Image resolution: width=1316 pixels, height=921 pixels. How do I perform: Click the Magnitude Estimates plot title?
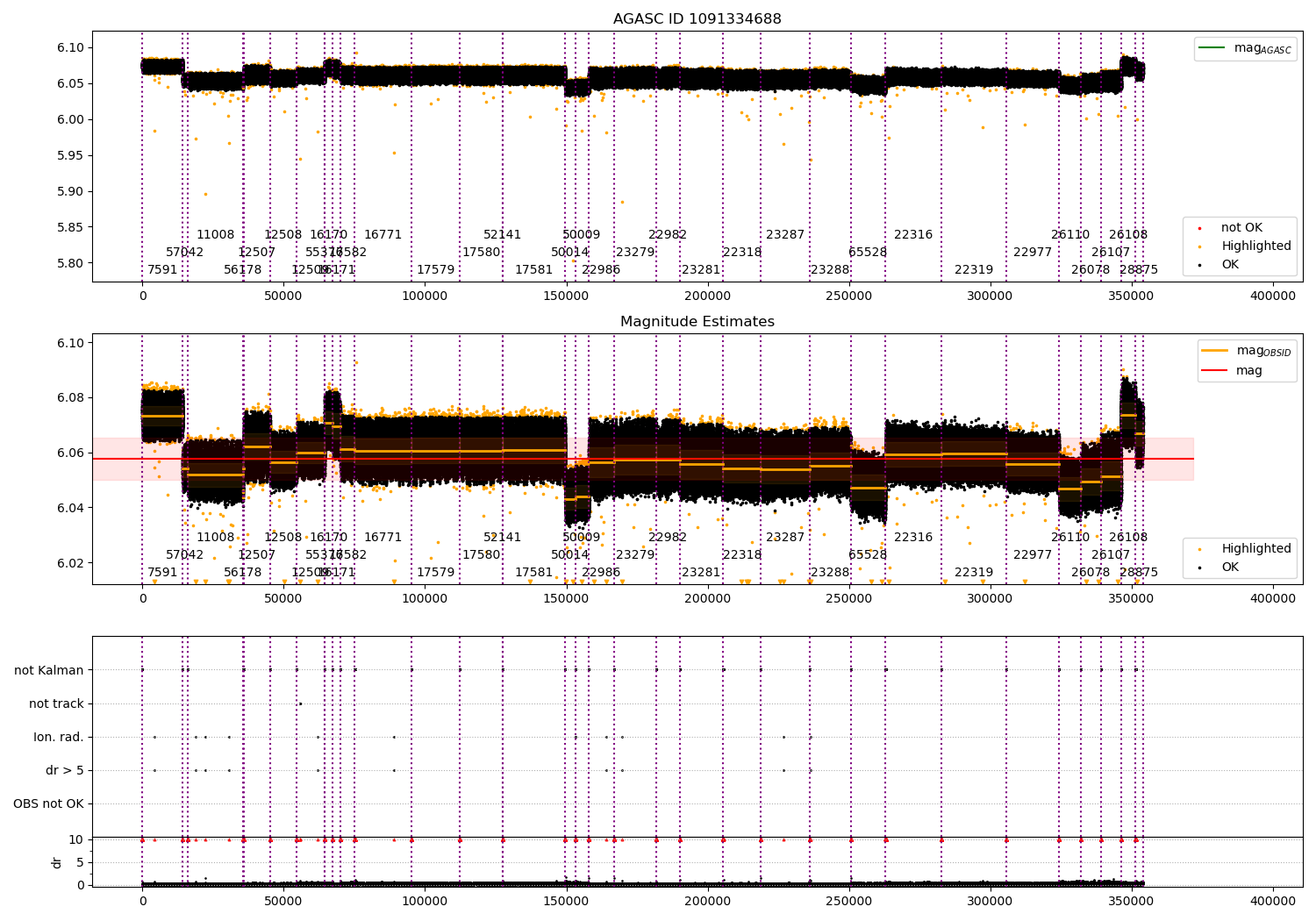coord(697,322)
